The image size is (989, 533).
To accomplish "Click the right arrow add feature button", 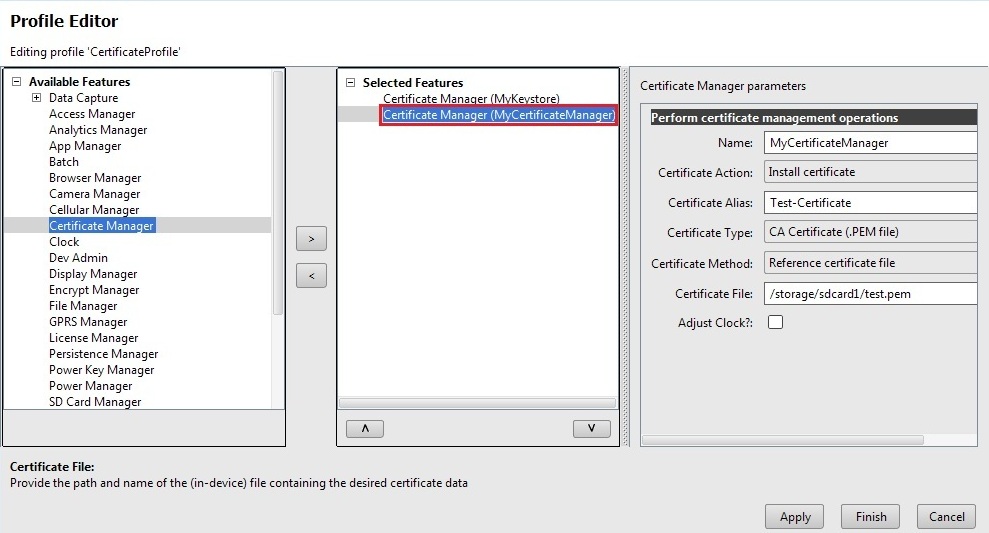I will [311, 240].
